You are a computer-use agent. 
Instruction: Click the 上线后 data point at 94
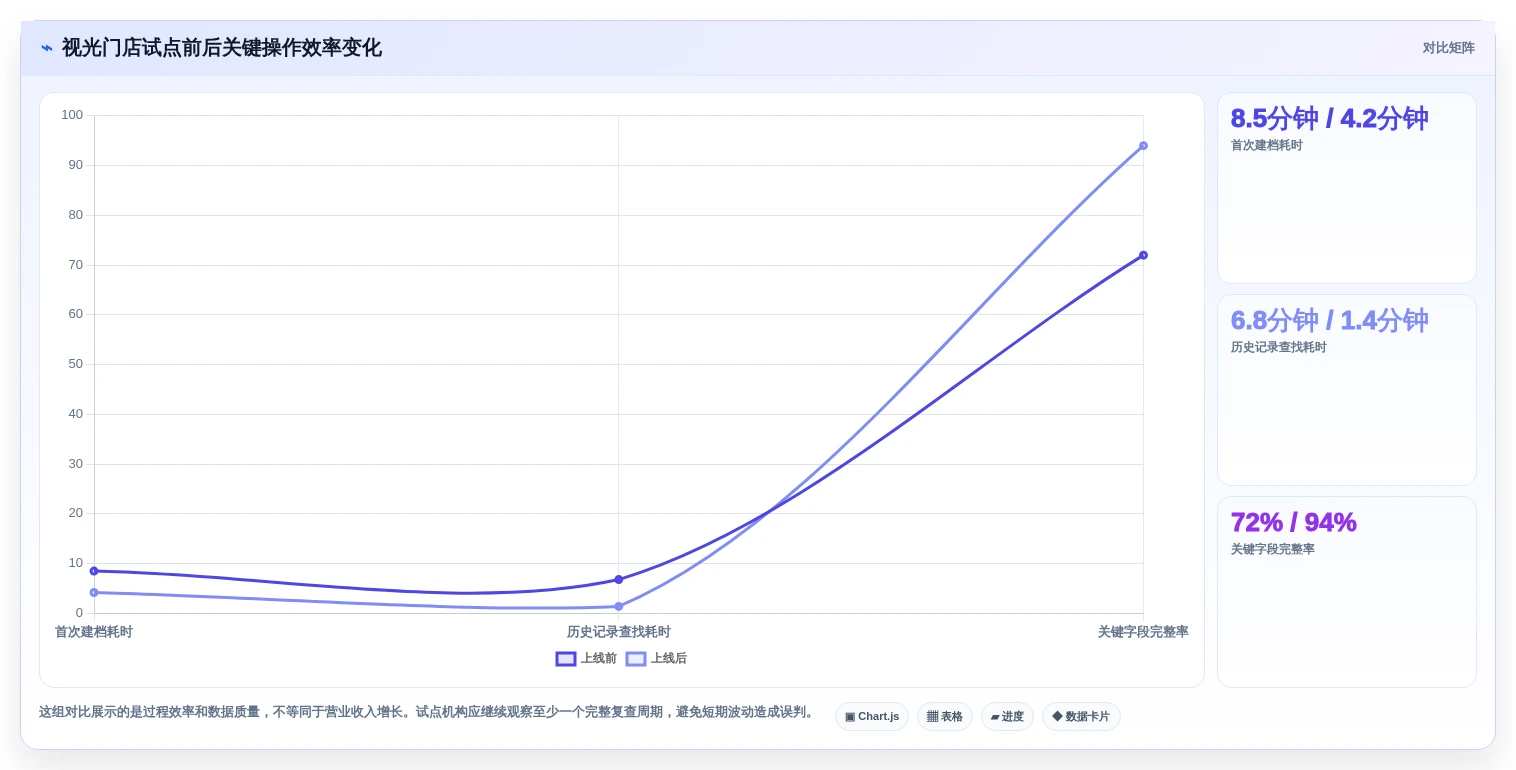pyautogui.click(x=1143, y=146)
